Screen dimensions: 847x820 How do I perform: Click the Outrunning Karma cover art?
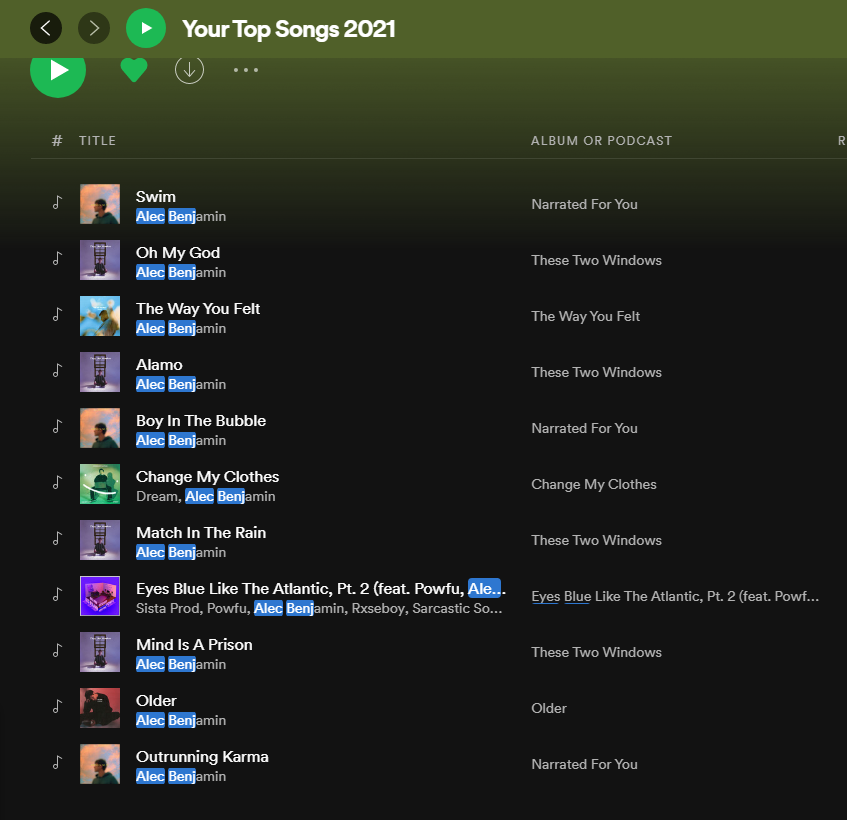click(100, 764)
